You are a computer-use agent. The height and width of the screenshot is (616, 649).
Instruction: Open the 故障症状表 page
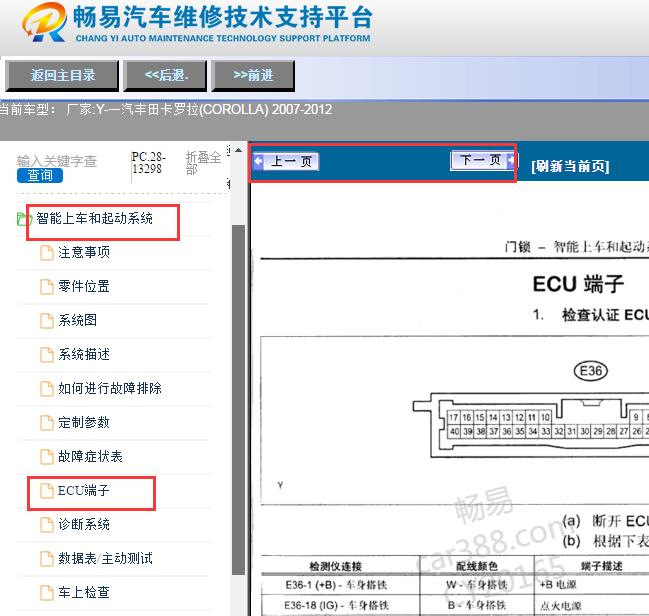point(90,456)
